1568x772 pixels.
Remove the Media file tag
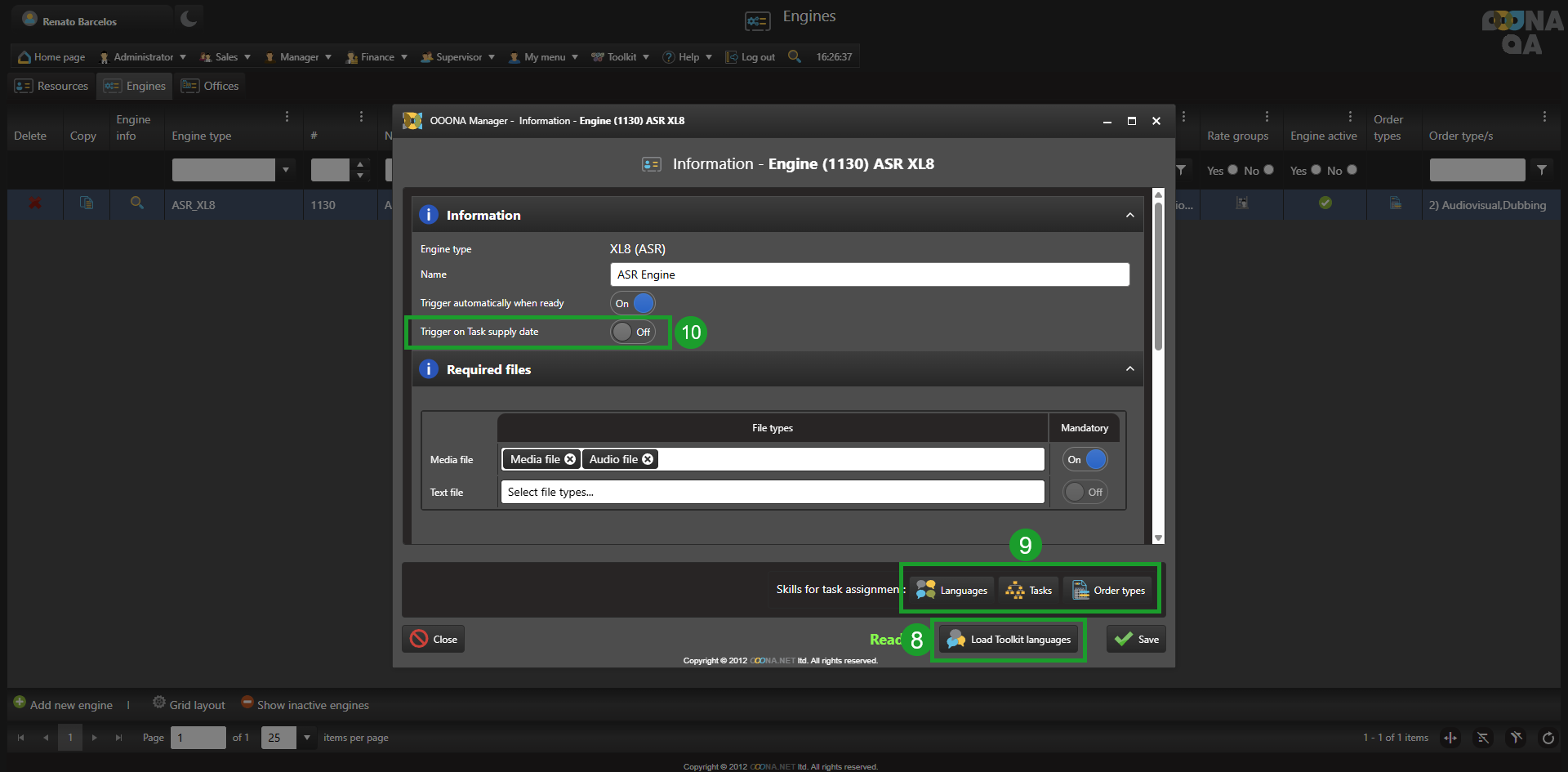[570, 459]
